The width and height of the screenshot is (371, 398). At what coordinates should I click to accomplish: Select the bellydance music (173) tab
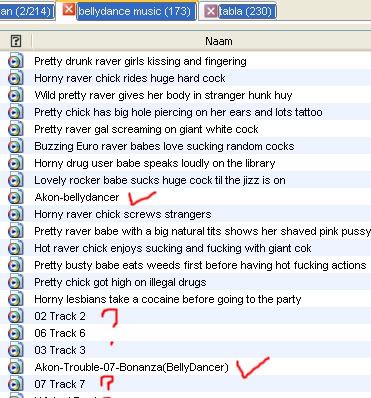click(136, 12)
